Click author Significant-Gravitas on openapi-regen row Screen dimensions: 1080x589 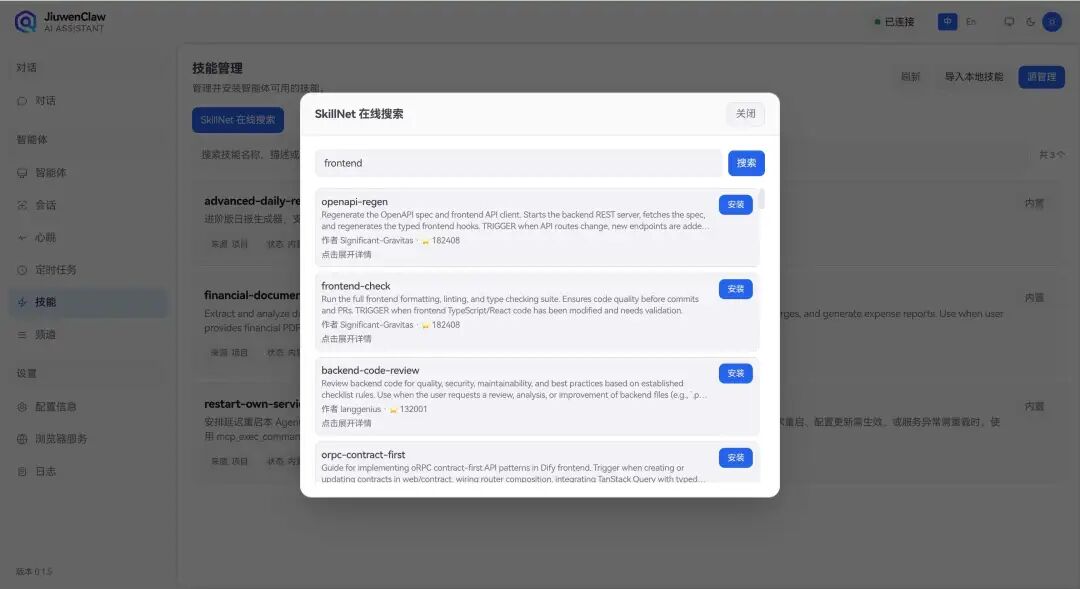pos(377,240)
